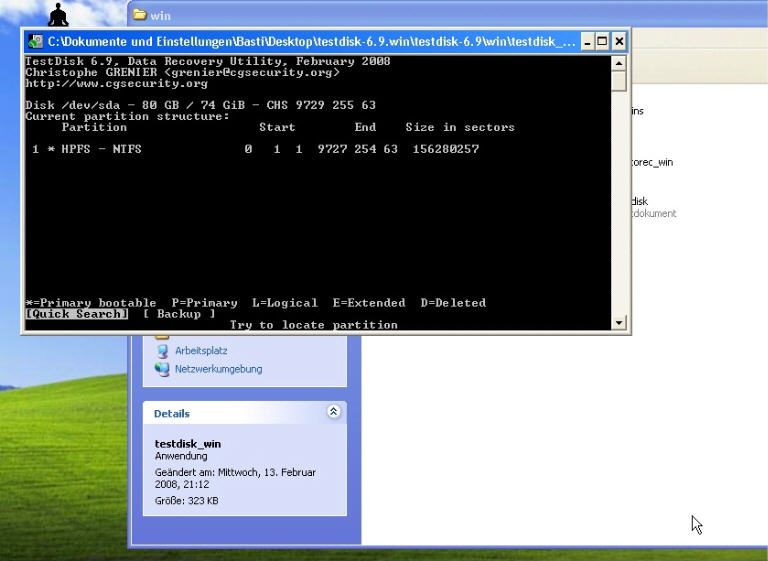Click the black meditating figure desktop icon
Image resolution: width=768 pixels, height=561 pixels.
58,15
